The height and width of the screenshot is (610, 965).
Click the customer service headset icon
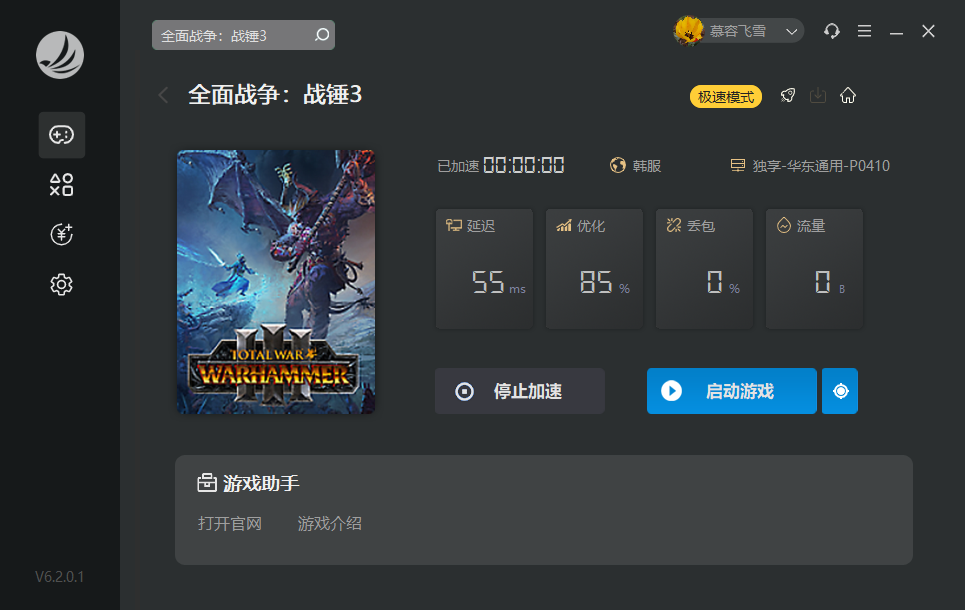tap(832, 31)
